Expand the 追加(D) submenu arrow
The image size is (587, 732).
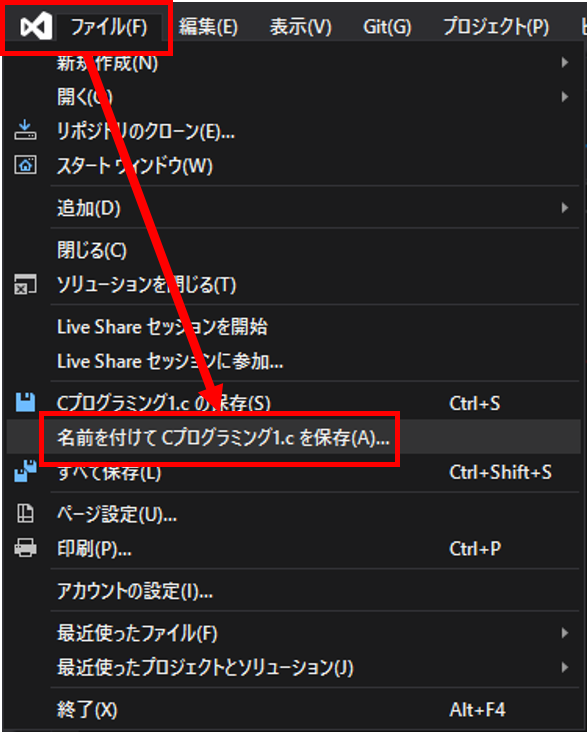coord(565,208)
